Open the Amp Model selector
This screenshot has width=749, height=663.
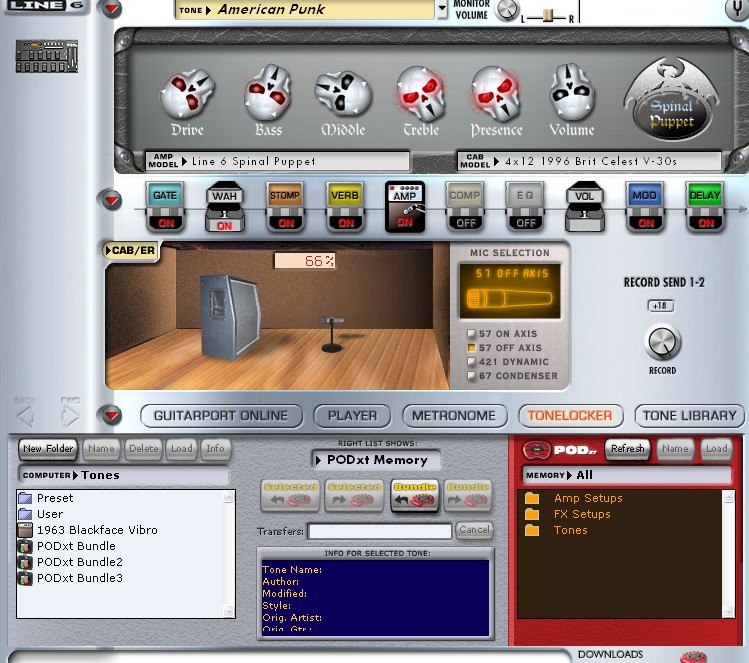278,161
